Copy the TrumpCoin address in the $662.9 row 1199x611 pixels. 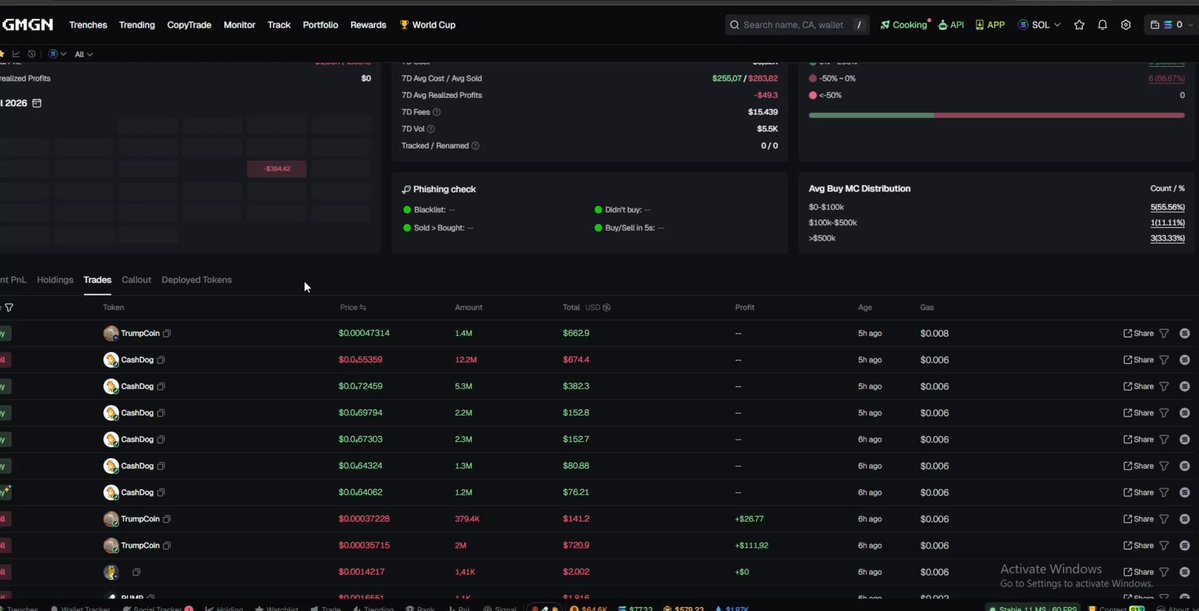pos(167,333)
